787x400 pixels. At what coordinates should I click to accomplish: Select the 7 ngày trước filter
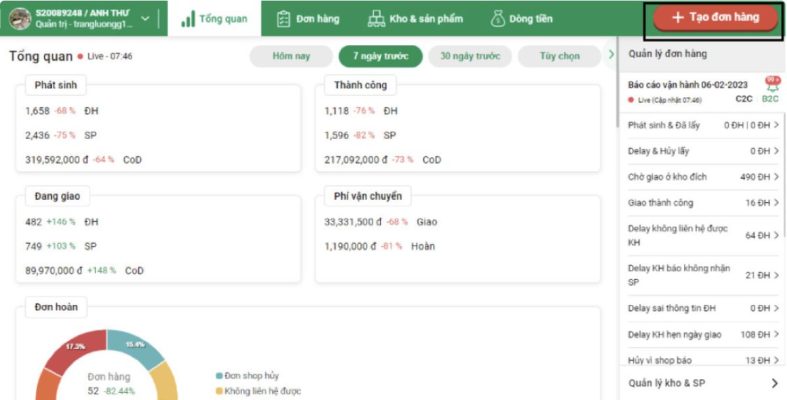380,56
